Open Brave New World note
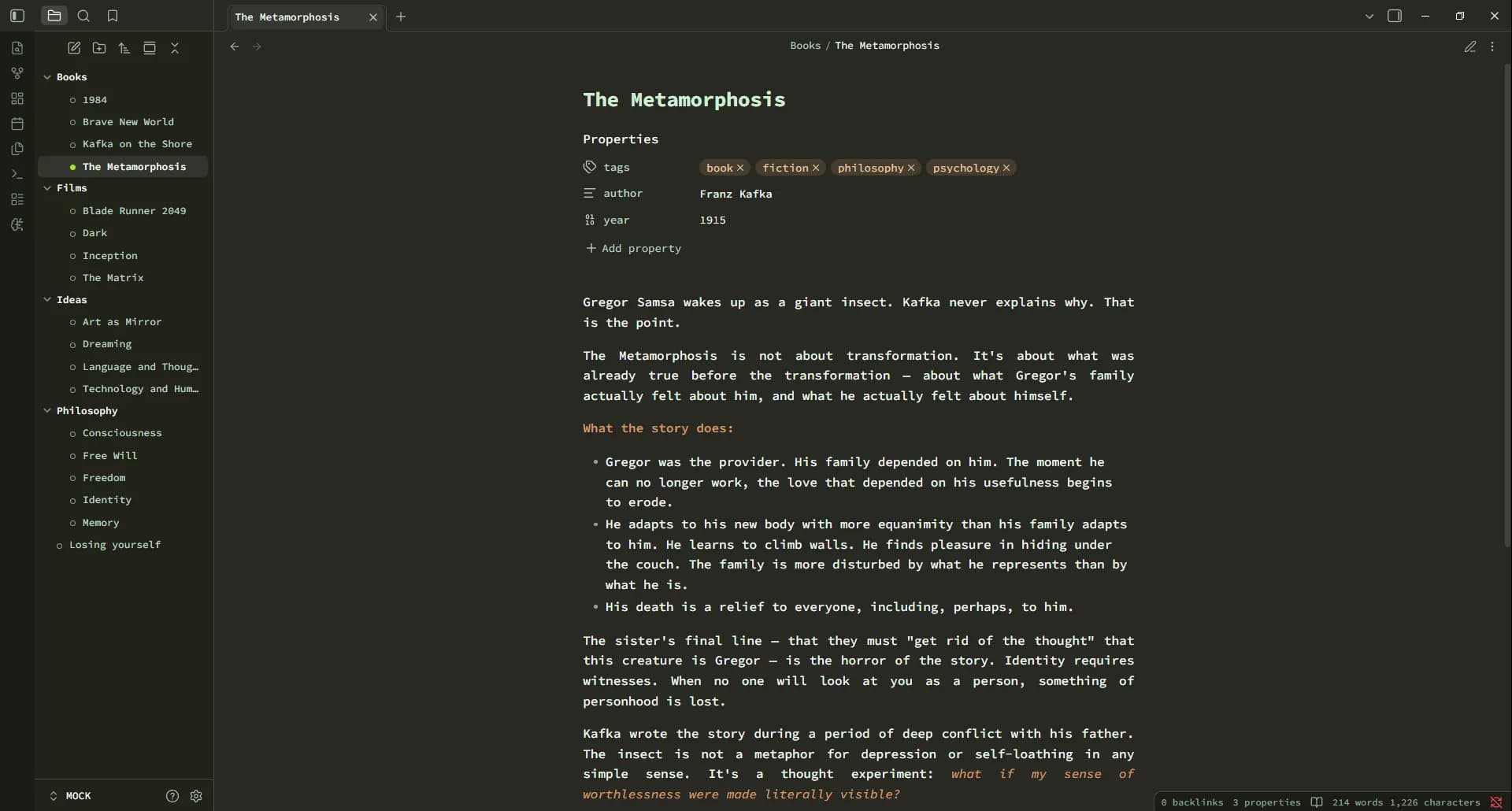Screen dimensions: 1512x811 click(128, 122)
